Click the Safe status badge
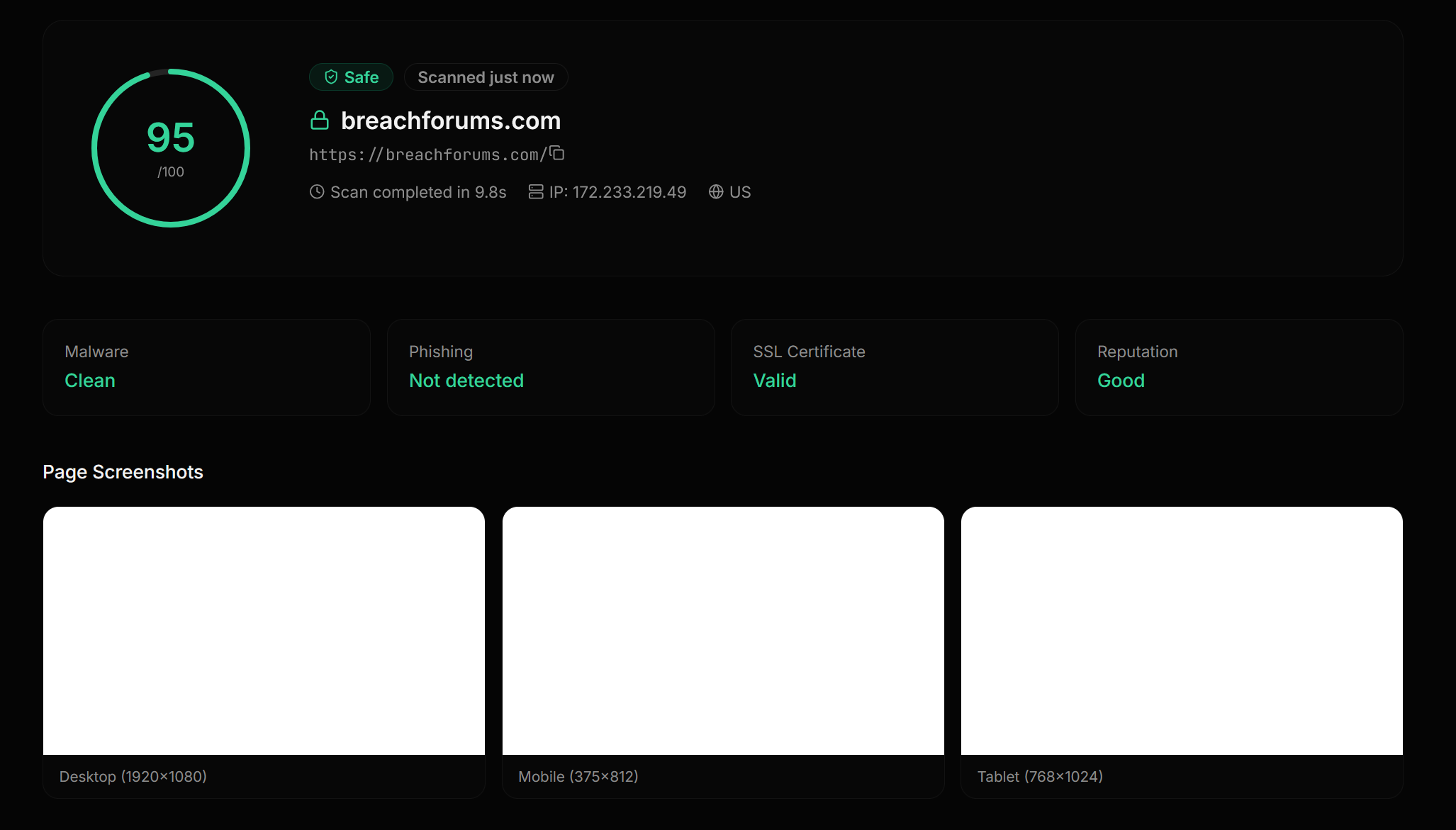The height and width of the screenshot is (830, 1456). point(352,77)
